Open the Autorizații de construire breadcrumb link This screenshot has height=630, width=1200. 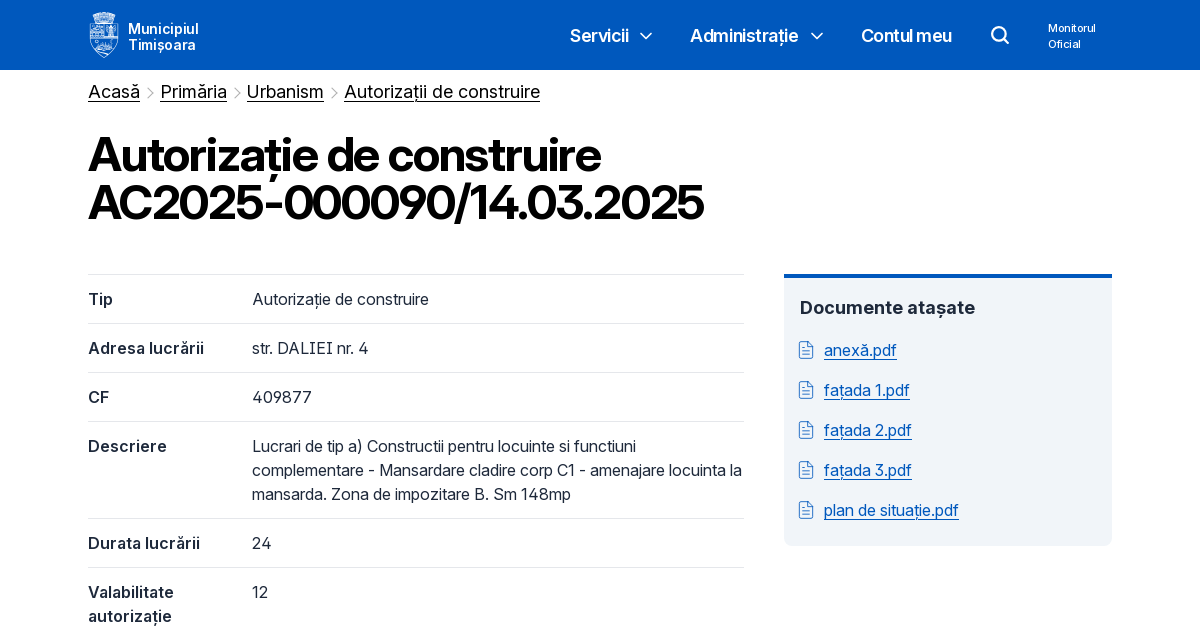(x=442, y=91)
